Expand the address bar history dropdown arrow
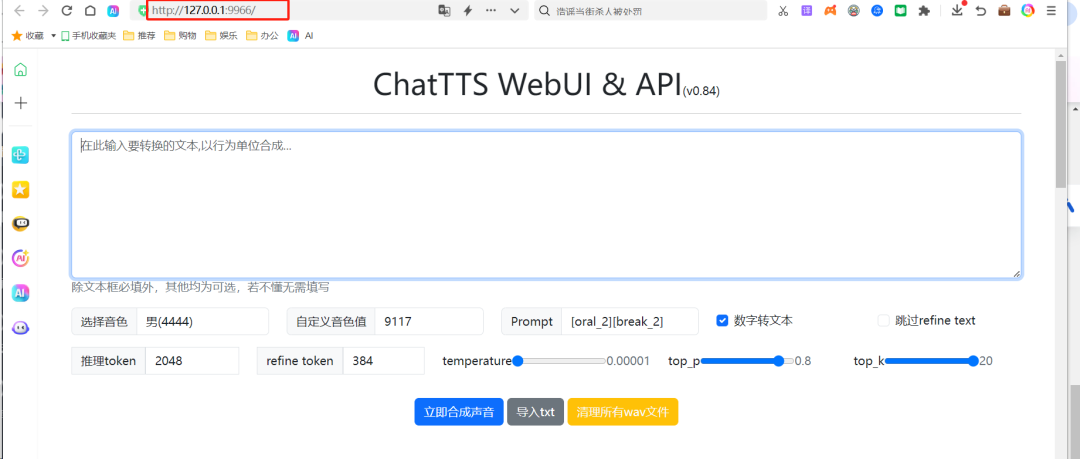This screenshot has width=1080, height=459. [x=515, y=10]
